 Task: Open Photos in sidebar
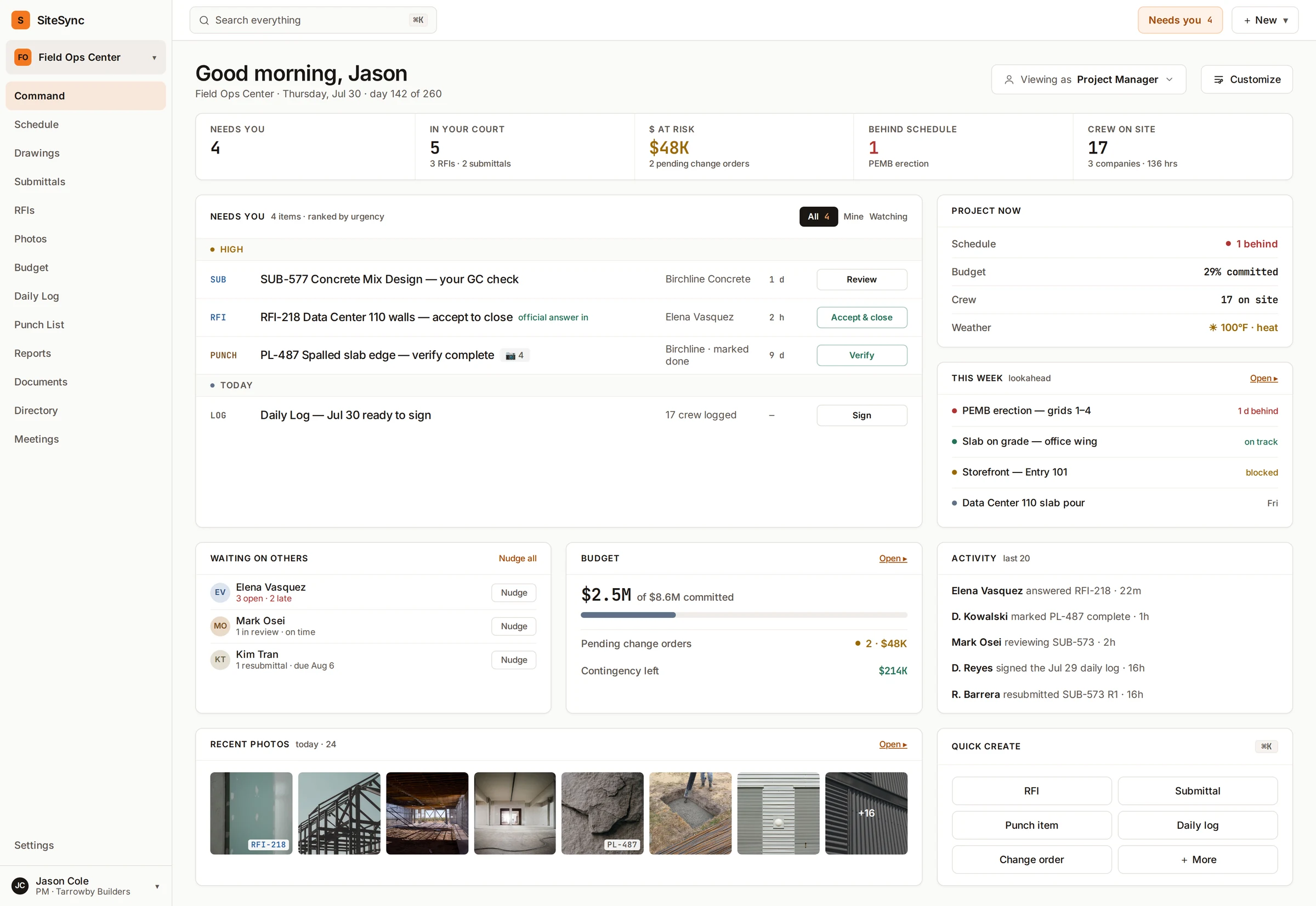click(86, 239)
